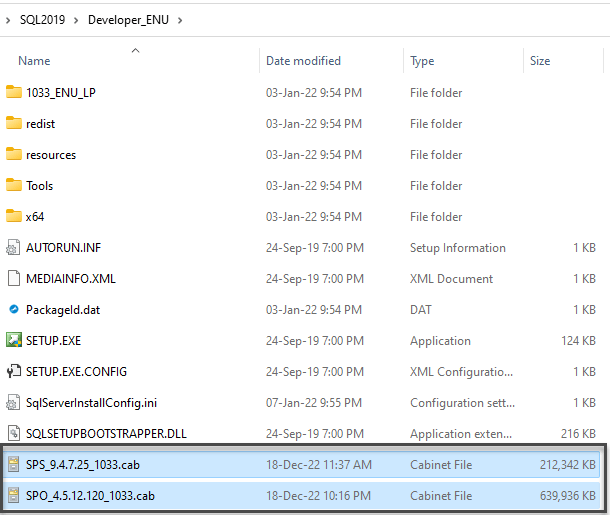Screen dimensions: 610x515
Task: Click Cabinet File type for SPS cab
Action: [x=441, y=465]
